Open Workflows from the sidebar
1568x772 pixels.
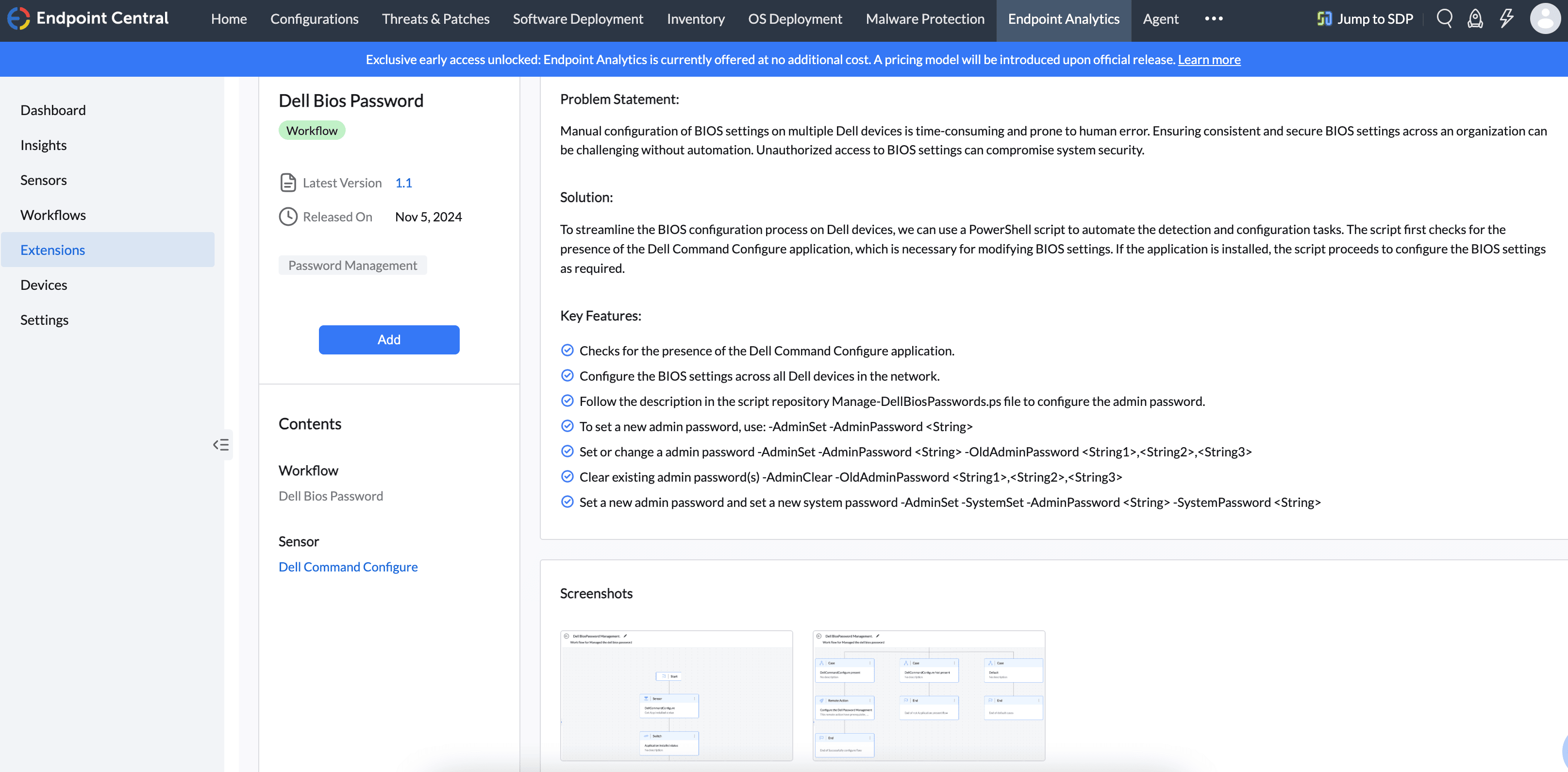click(53, 215)
